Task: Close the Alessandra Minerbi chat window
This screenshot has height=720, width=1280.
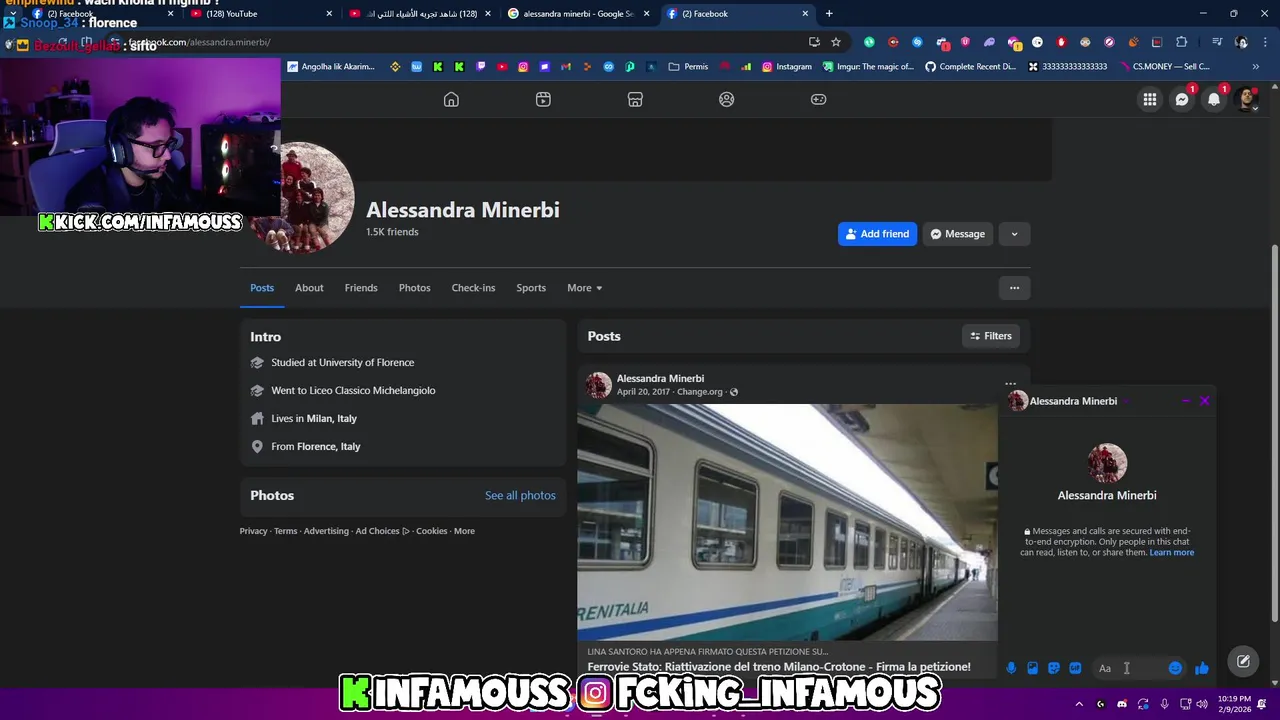Action: [x=1205, y=401]
